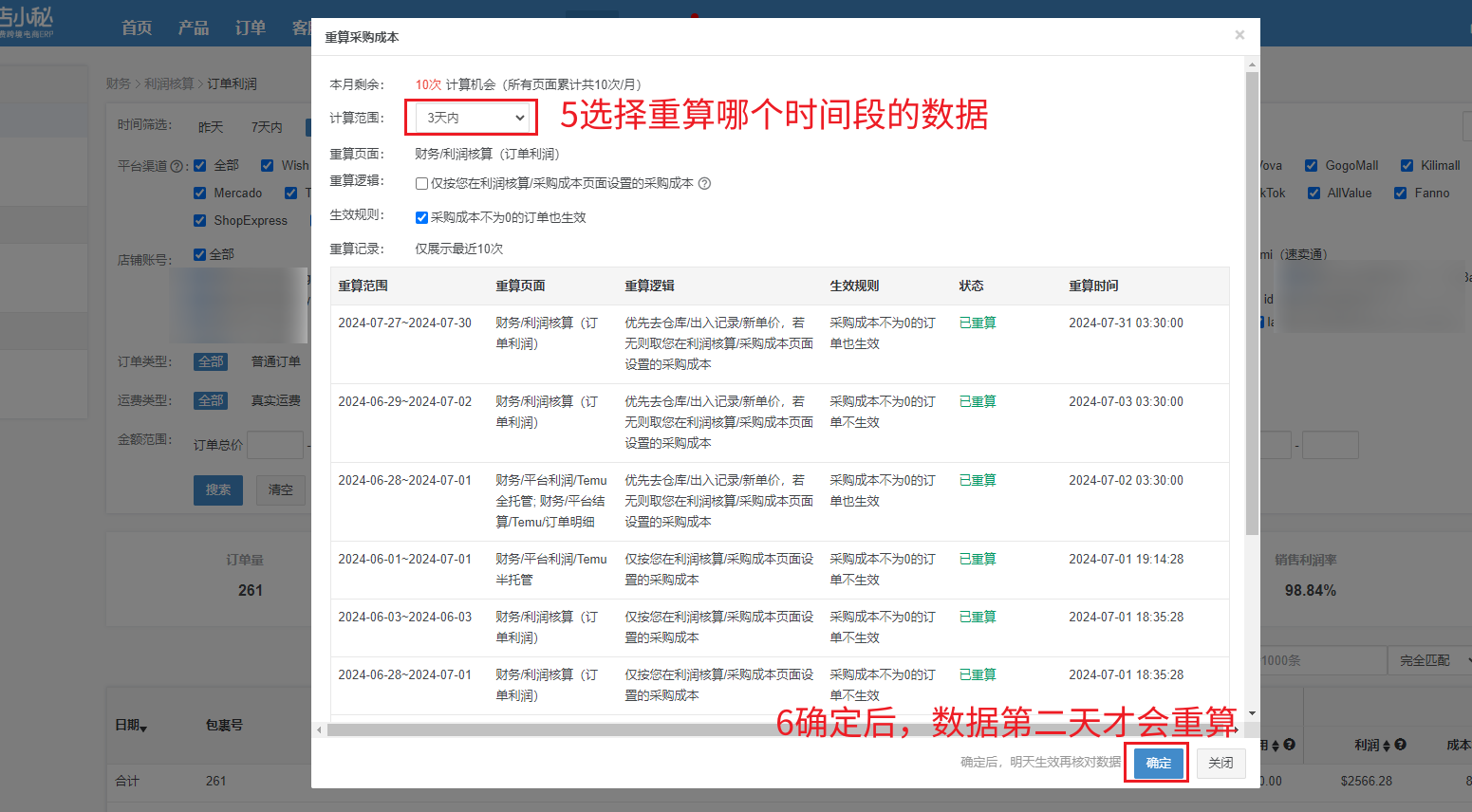Click range 2024-06-01~2024-07-01 cell

coord(404,559)
